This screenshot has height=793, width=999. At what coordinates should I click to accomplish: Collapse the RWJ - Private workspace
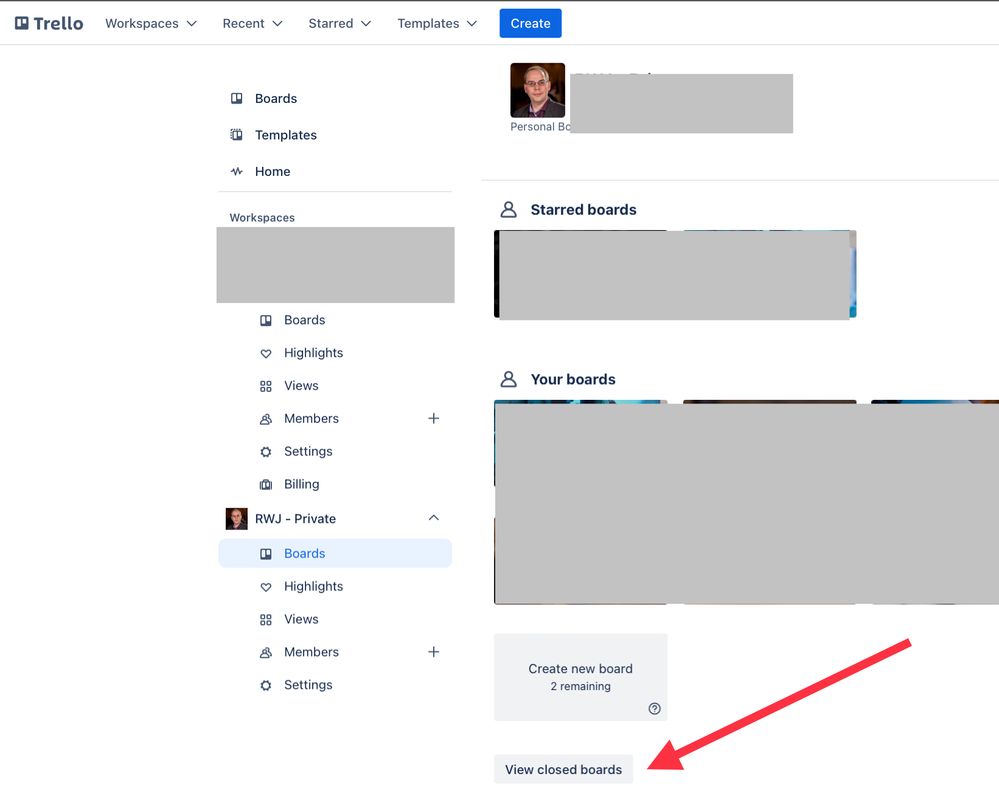(x=433, y=518)
